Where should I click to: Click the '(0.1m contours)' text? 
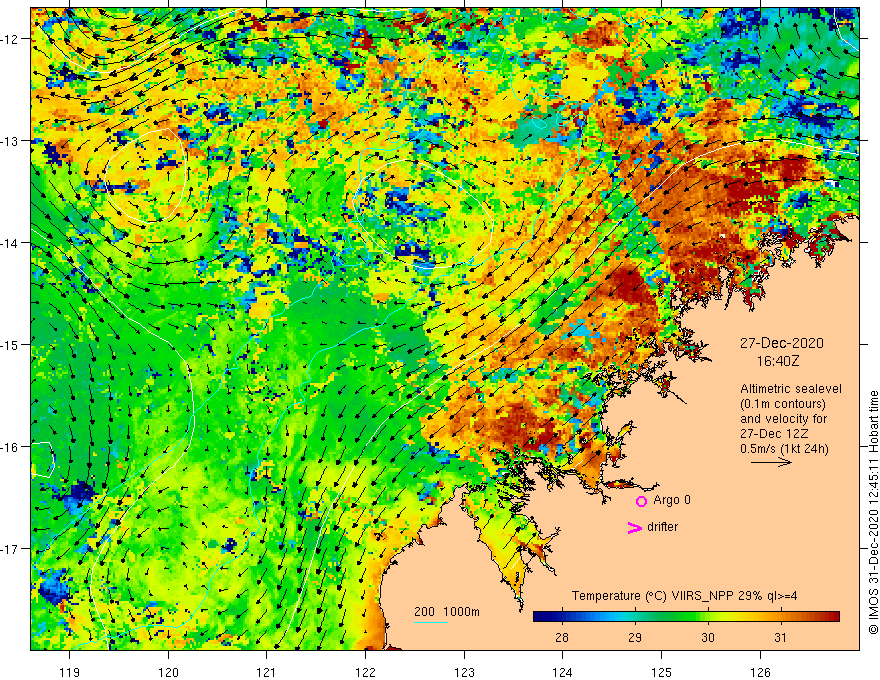pos(782,404)
